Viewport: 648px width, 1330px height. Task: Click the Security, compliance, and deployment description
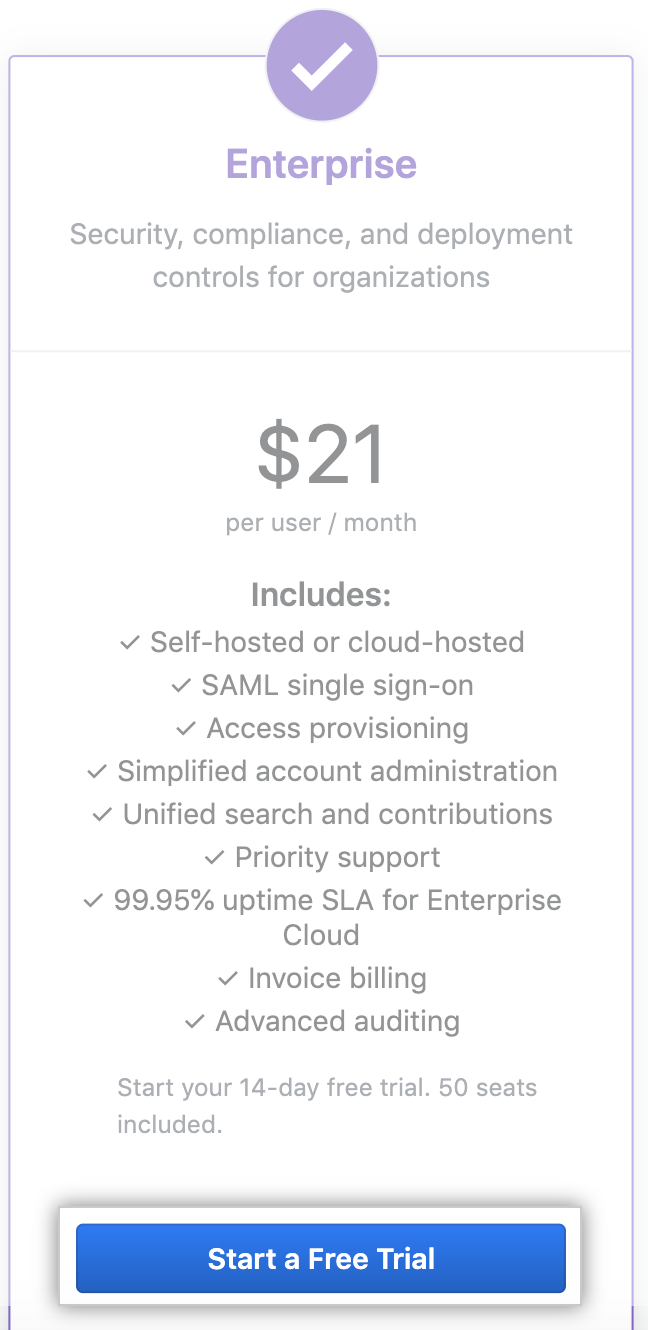click(321, 255)
